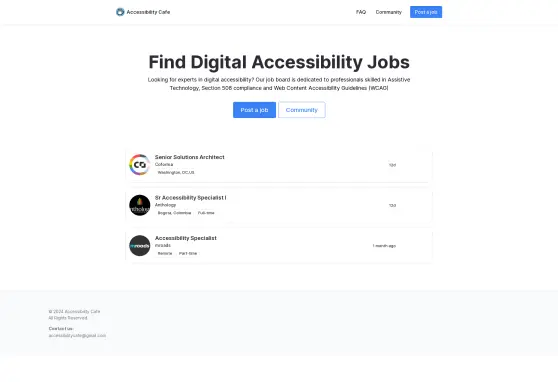
Task: Open the Sr Accessibility Specialist I job
Action: (x=190, y=198)
